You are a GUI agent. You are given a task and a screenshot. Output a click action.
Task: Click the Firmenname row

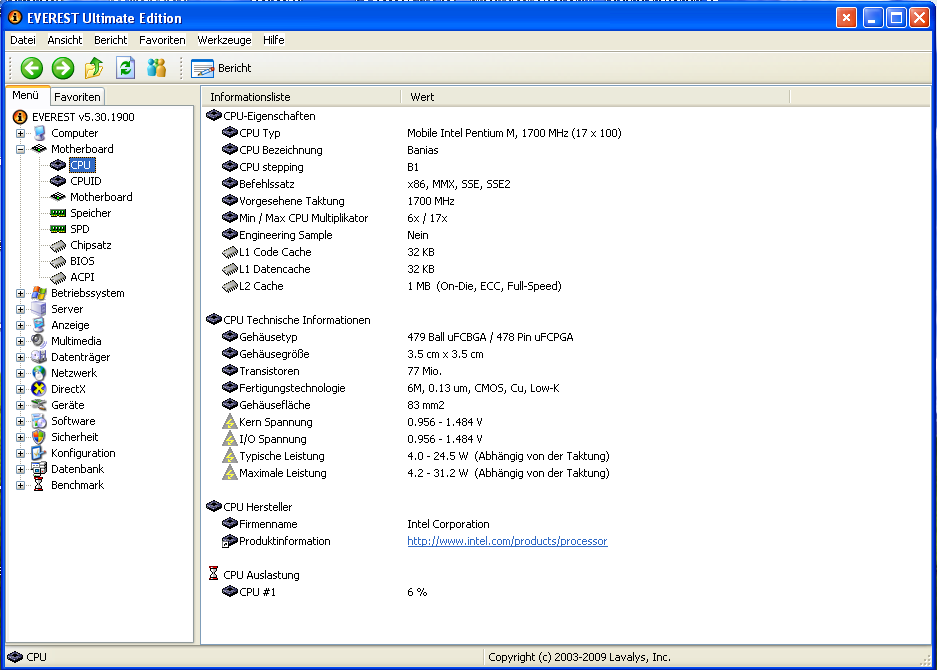click(356, 524)
